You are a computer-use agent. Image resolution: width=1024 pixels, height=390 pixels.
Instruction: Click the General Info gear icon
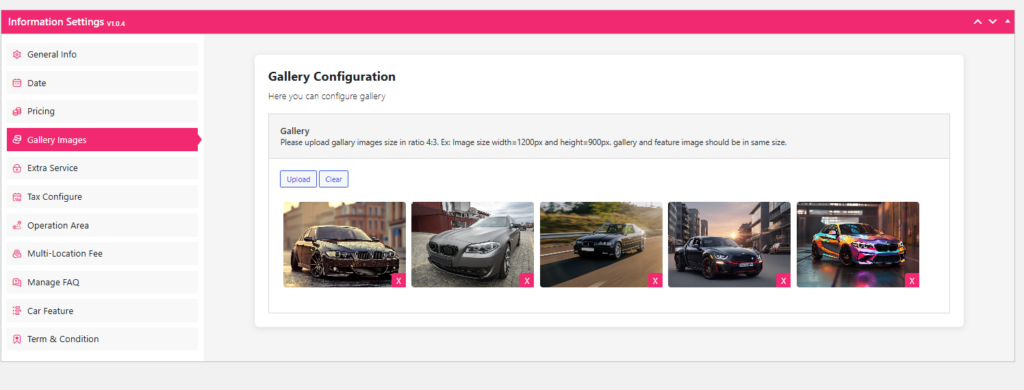pos(17,55)
